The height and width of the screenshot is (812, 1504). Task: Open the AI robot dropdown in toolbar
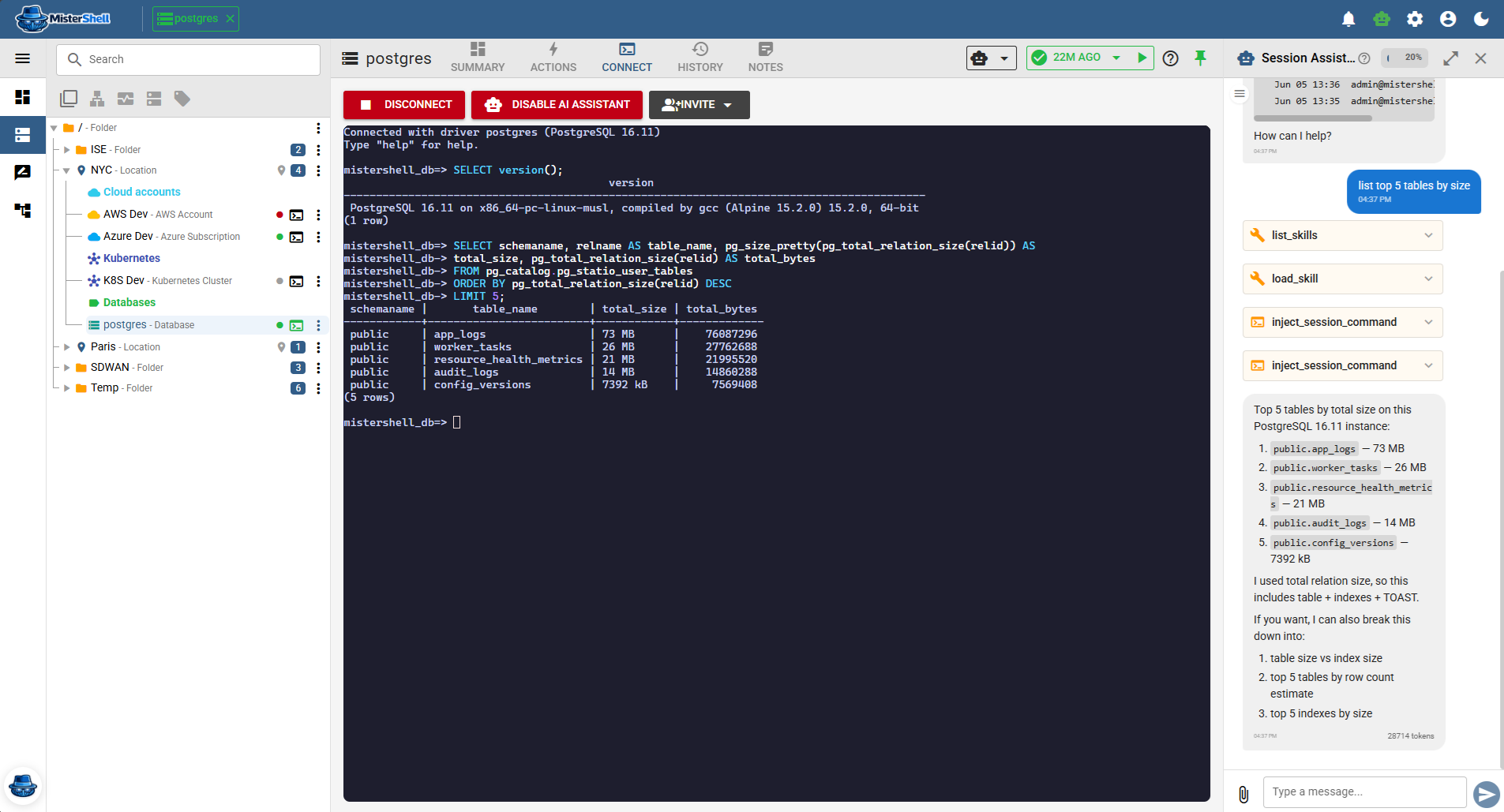click(x=991, y=58)
